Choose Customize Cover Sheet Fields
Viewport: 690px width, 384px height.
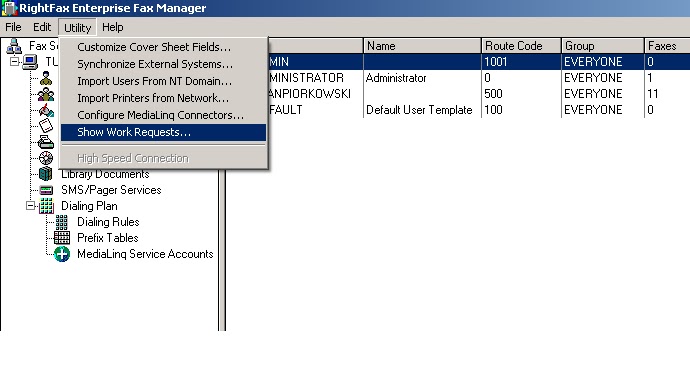[163, 47]
